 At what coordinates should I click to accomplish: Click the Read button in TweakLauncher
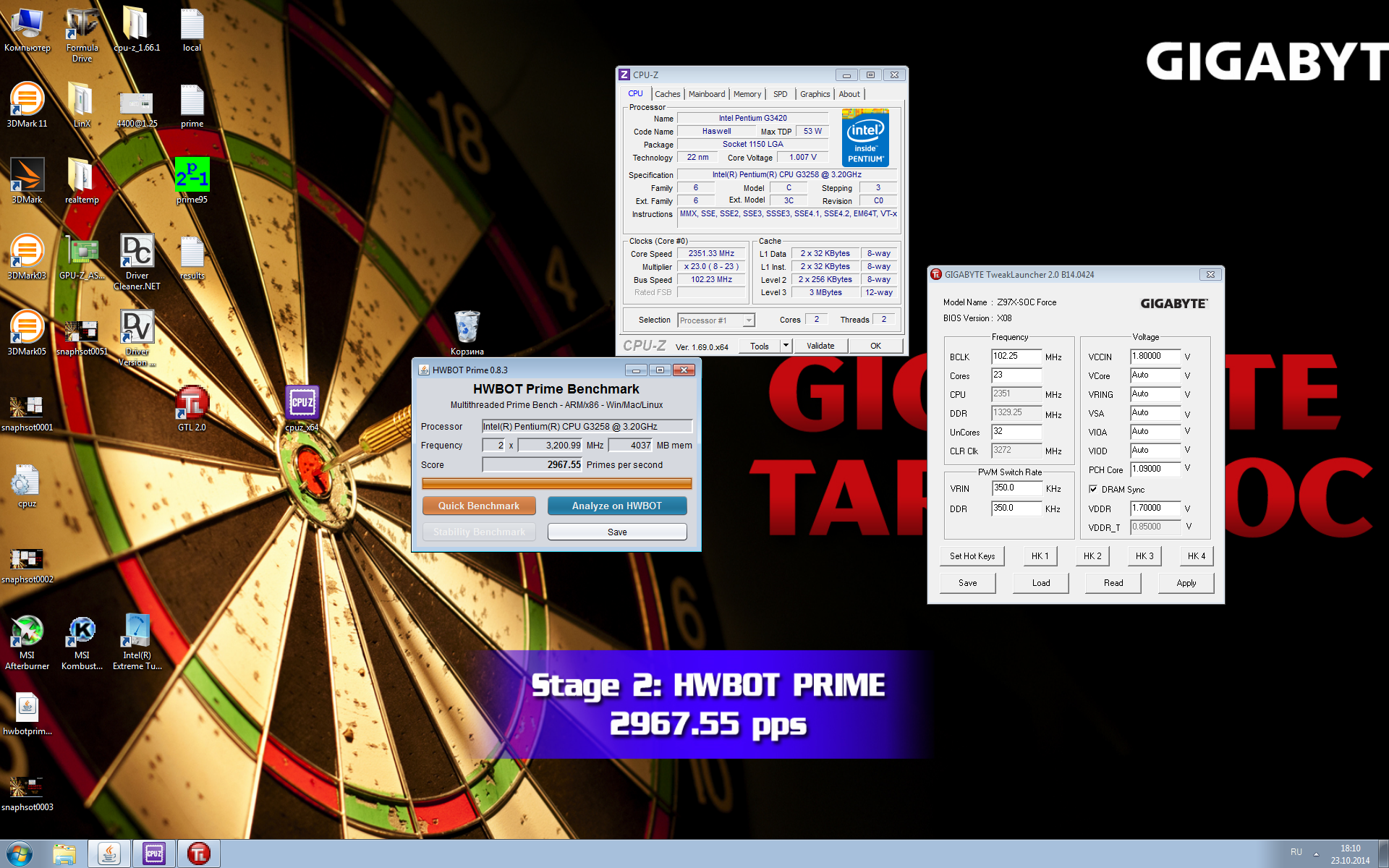click(1113, 583)
